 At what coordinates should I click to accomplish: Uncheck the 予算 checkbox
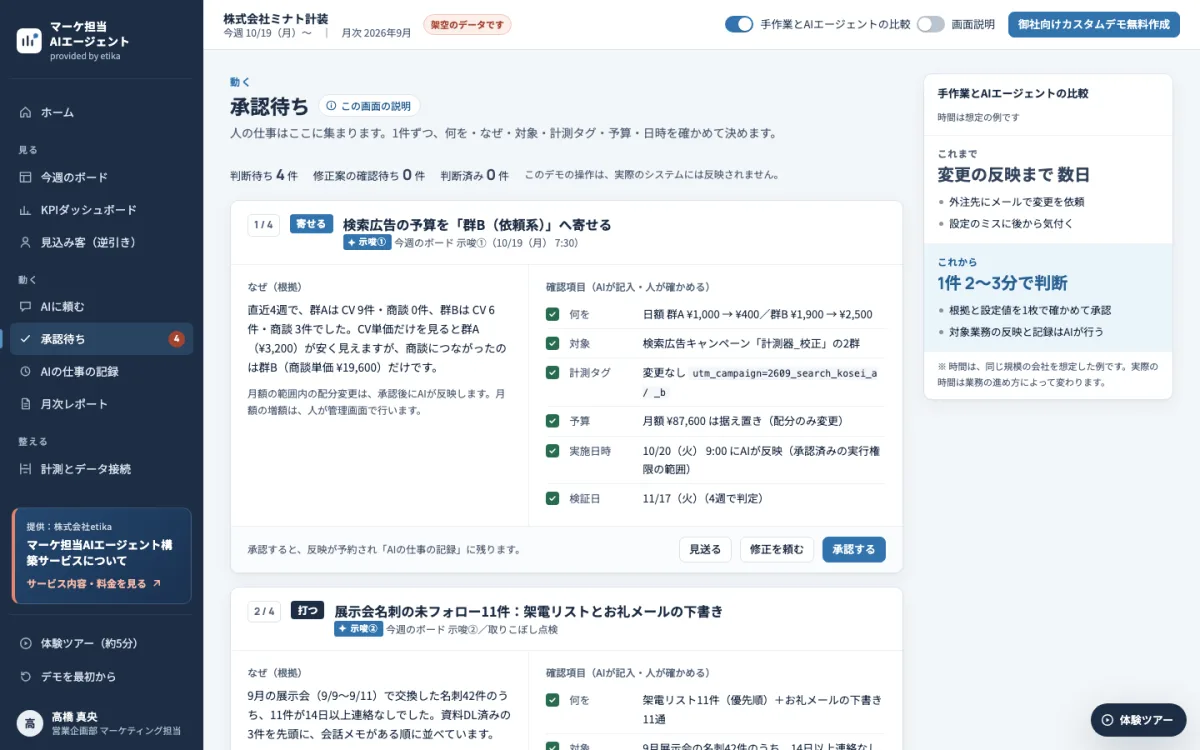pyautogui.click(x=552, y=421)
